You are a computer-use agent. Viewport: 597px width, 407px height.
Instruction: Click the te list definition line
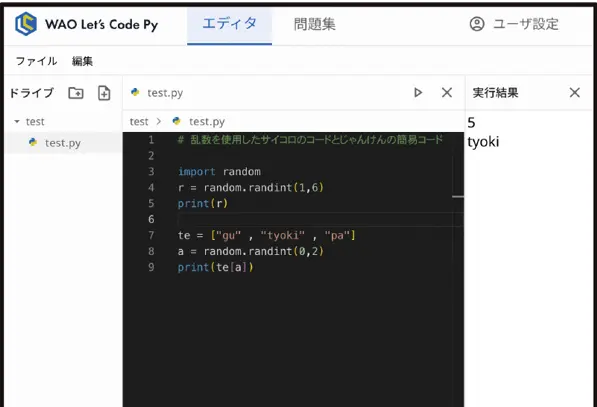pyautogui.click(x=267, y=236)
